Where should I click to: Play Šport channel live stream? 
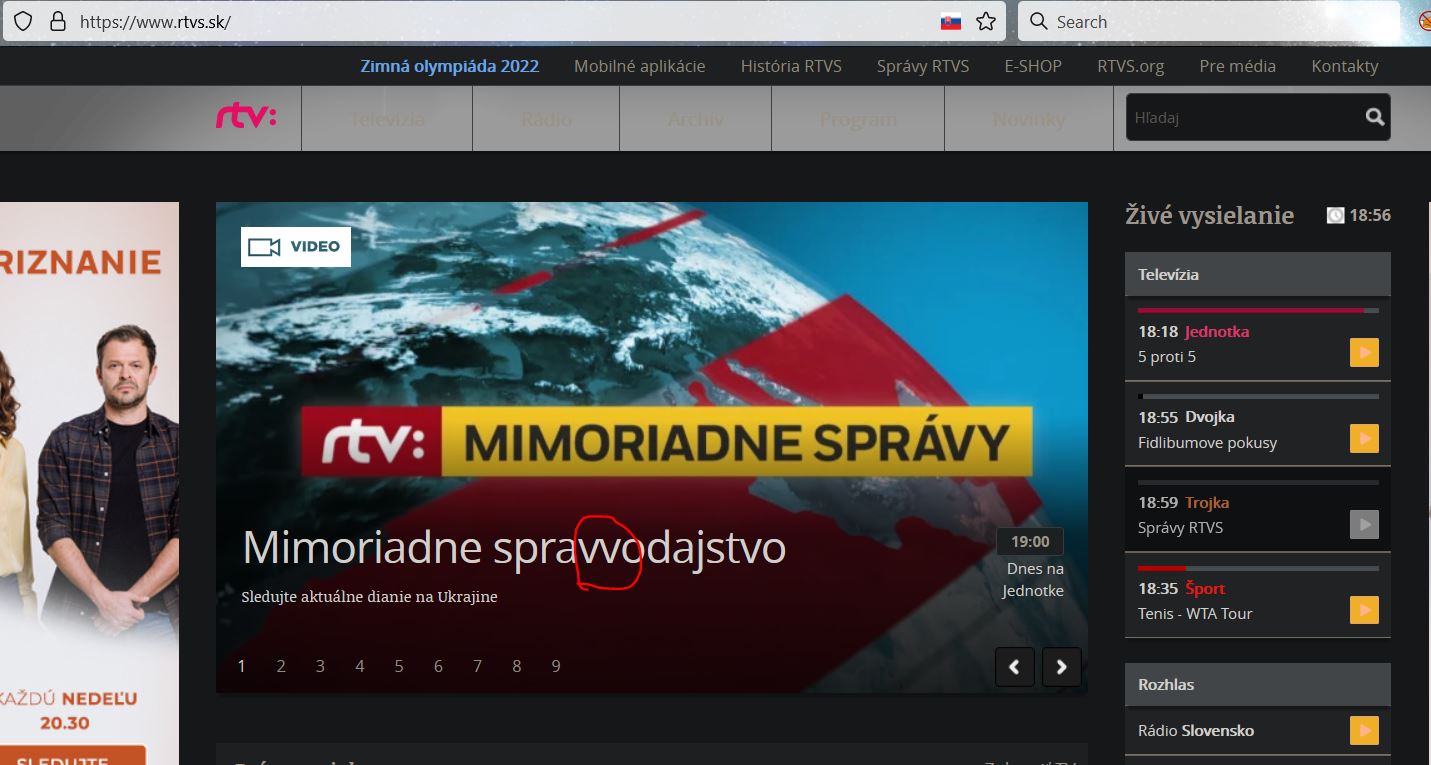(x=1364, y=610)
